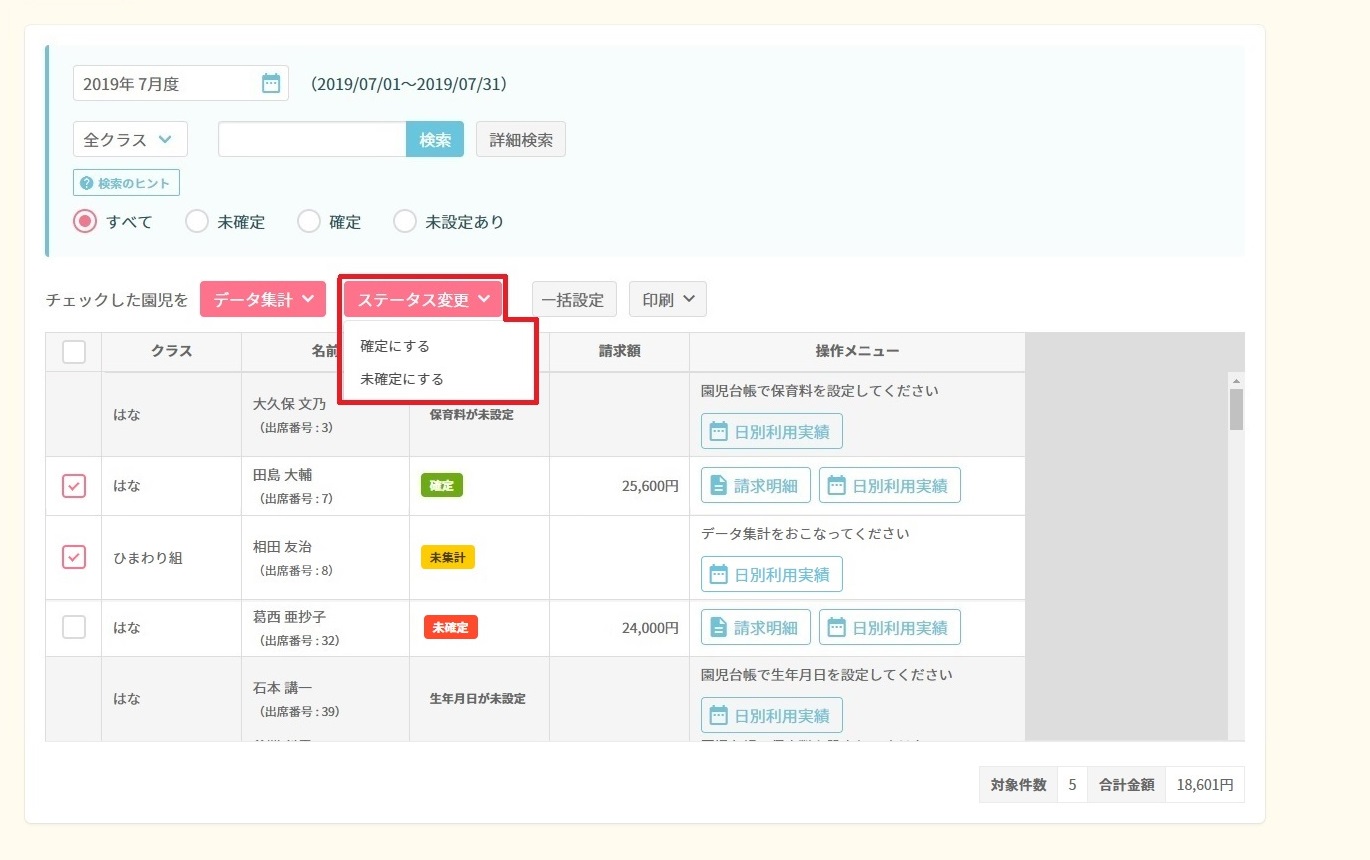Click the 検索 search button
Screen dimensions: 1370x860
[x=435, y=140]
